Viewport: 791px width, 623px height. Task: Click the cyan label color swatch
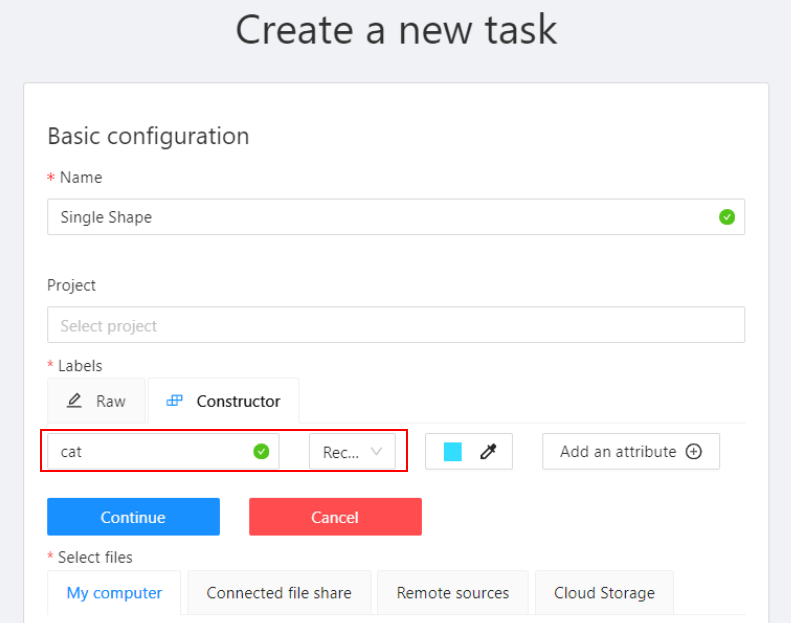pyautogui.click(x=453, y=451)
